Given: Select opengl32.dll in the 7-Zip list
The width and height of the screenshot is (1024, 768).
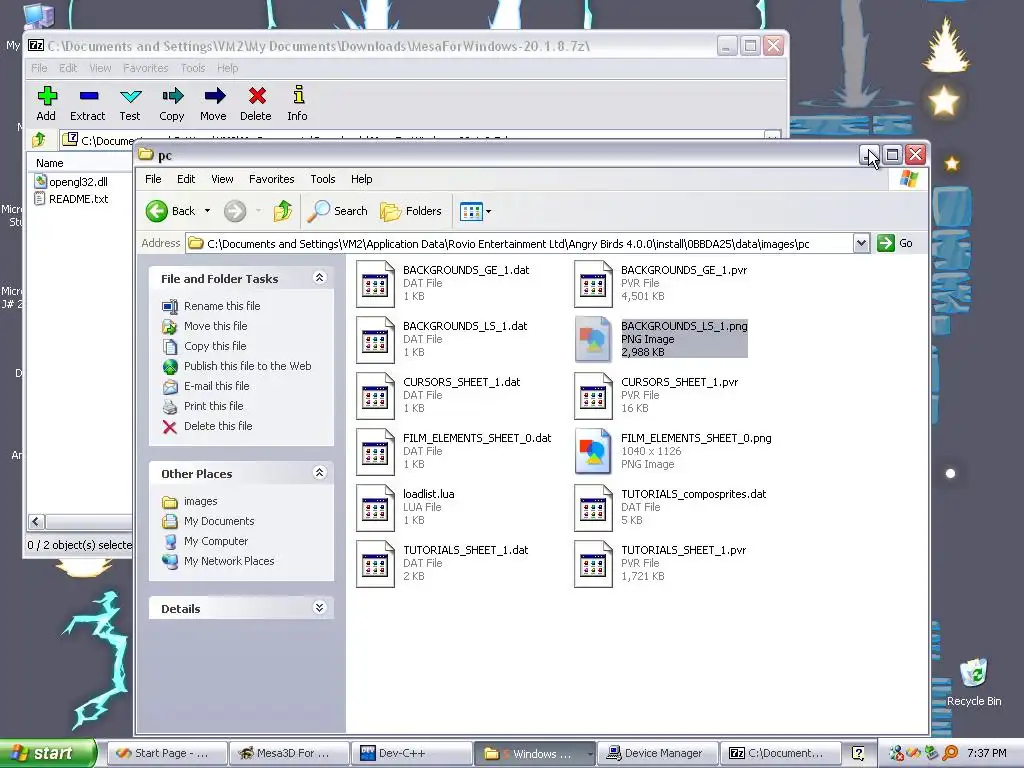Looking at the screenshot, I should (x=71, y=182).
